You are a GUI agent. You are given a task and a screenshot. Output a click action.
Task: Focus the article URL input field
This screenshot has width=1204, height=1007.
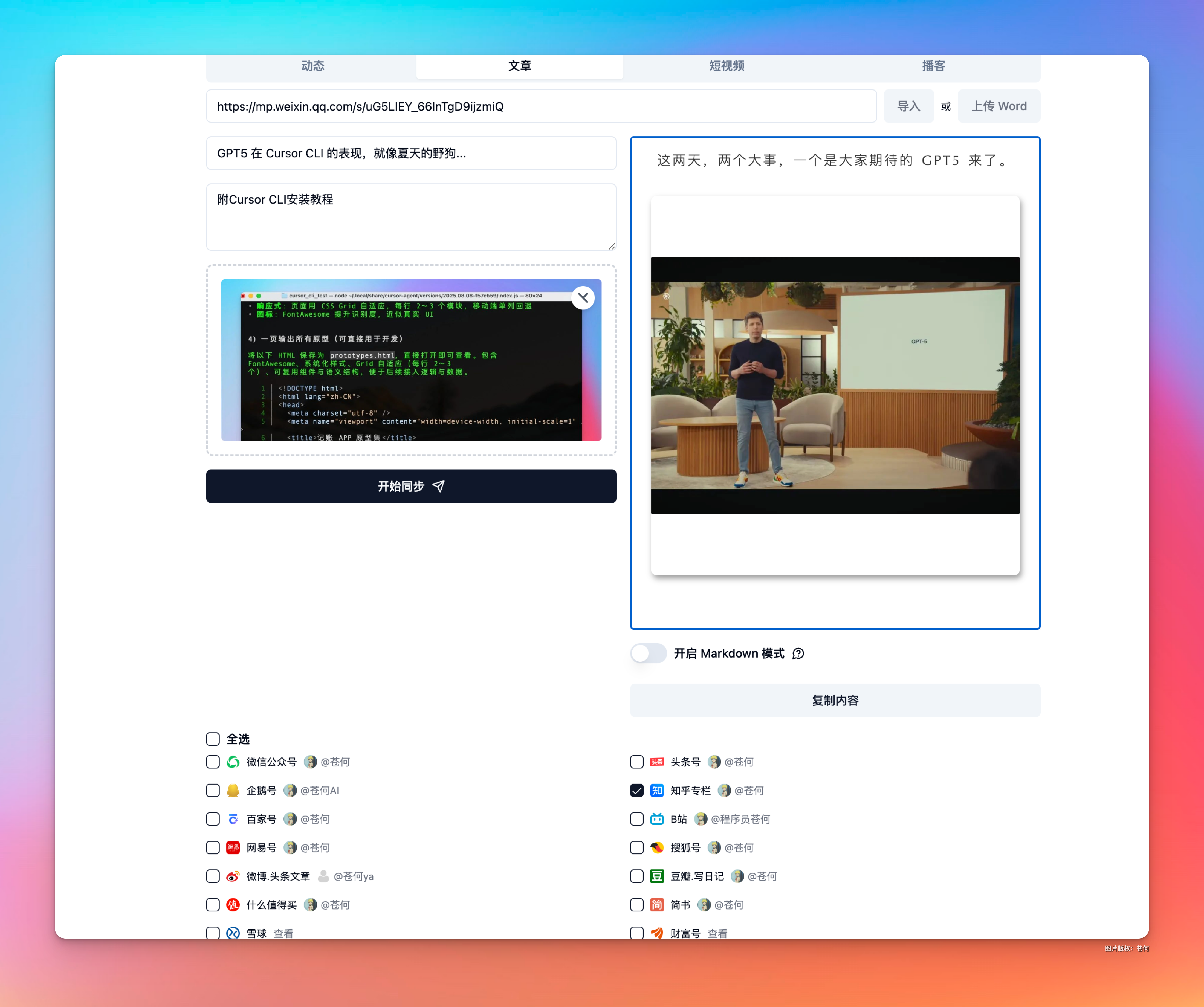click(x=541, y=106)
